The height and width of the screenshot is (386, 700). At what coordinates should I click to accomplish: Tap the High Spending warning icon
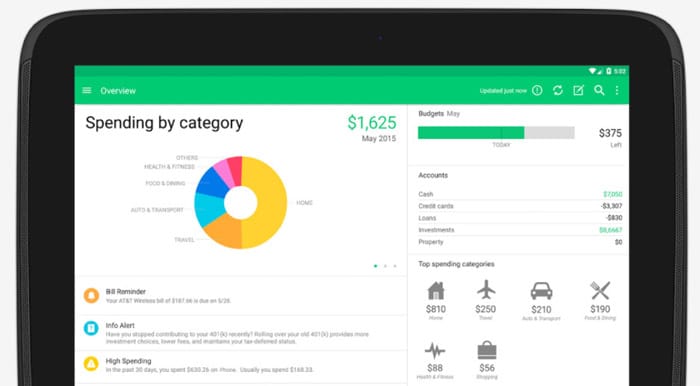coord(91,364)
